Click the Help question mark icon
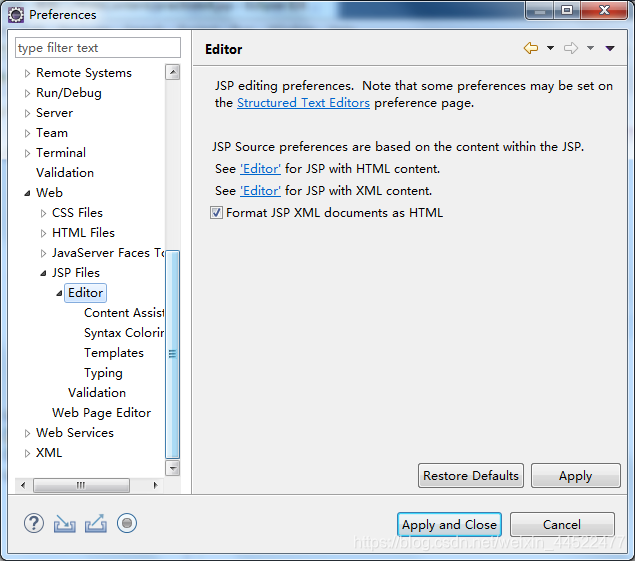The image size is (635, 561). [34, 523]
